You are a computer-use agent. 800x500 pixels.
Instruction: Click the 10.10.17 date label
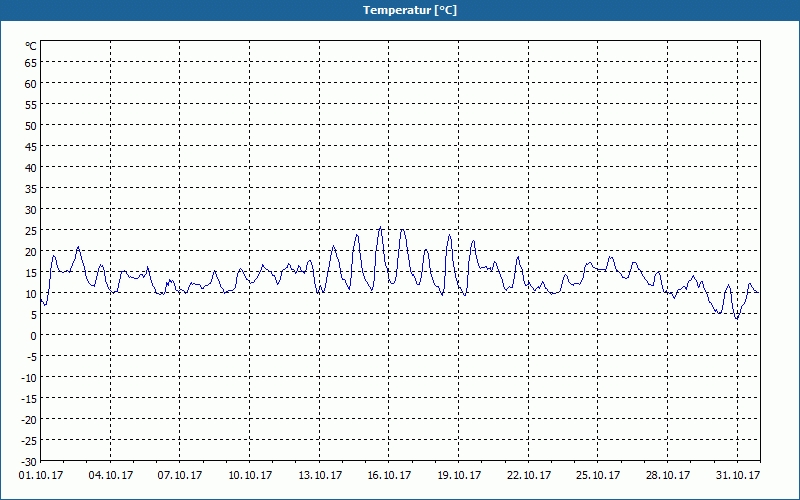click(250, 475)
